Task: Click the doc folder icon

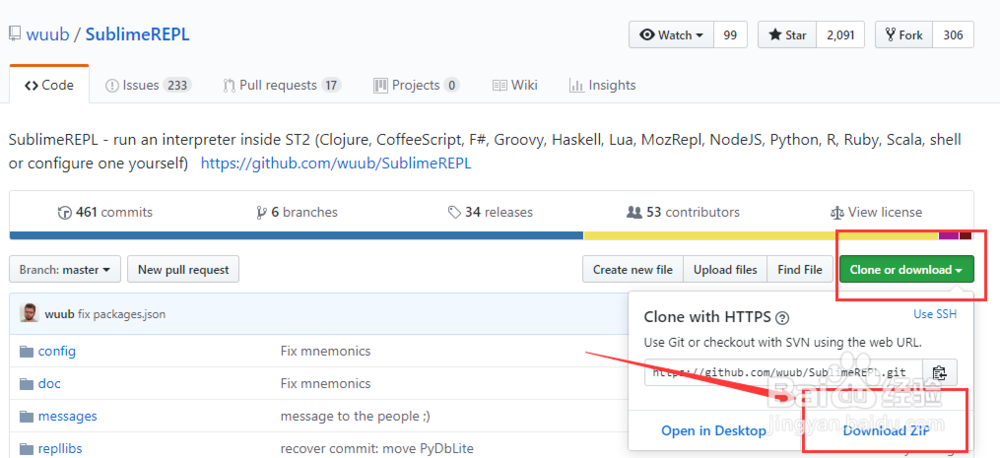Action: (26, 384)
